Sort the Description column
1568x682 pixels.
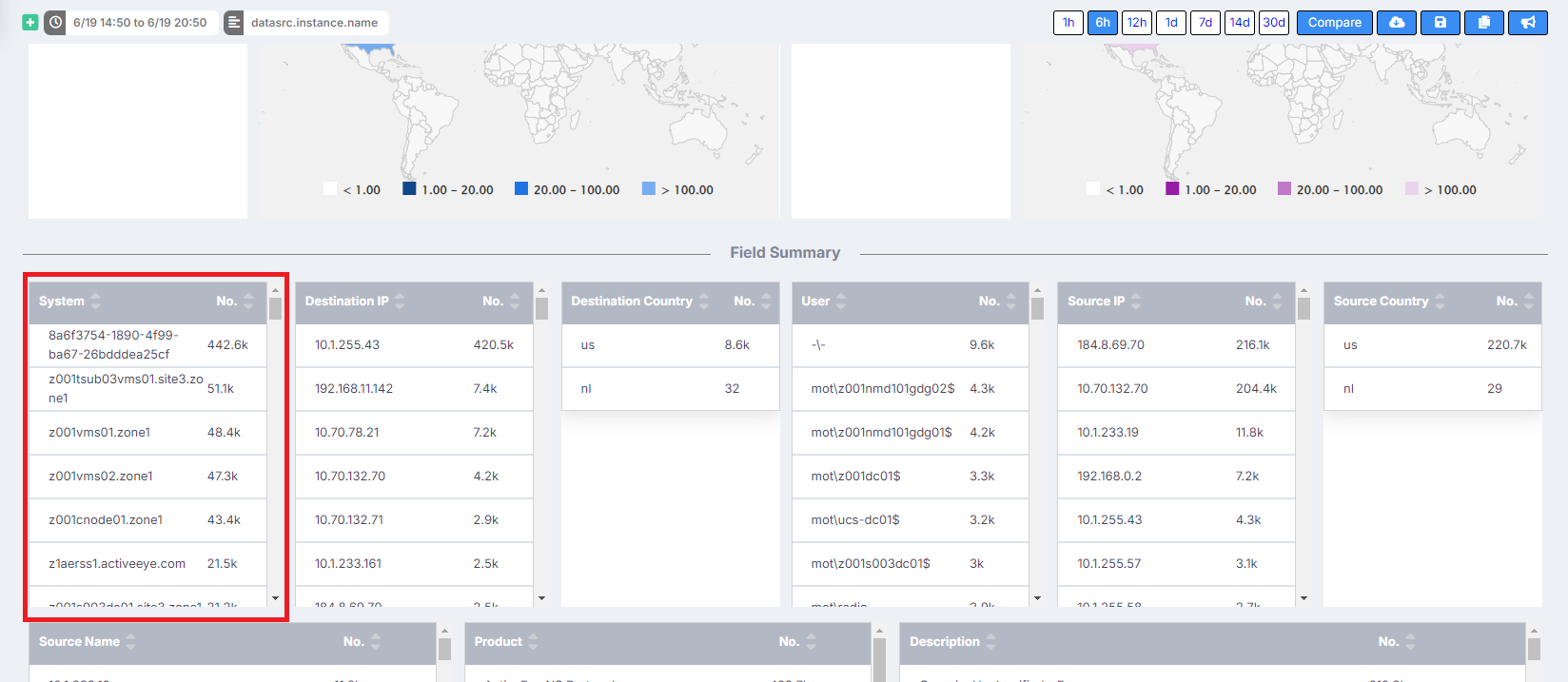pos(990,641)
